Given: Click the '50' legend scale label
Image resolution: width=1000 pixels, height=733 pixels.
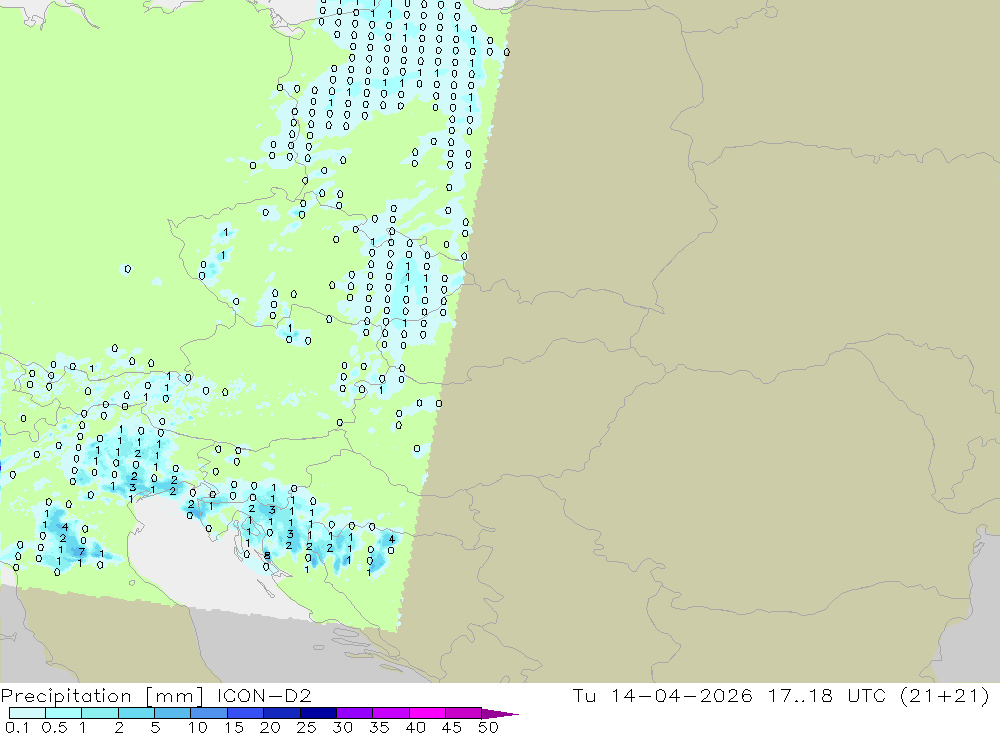Looking at the screenshot, I should click(488, 727).
